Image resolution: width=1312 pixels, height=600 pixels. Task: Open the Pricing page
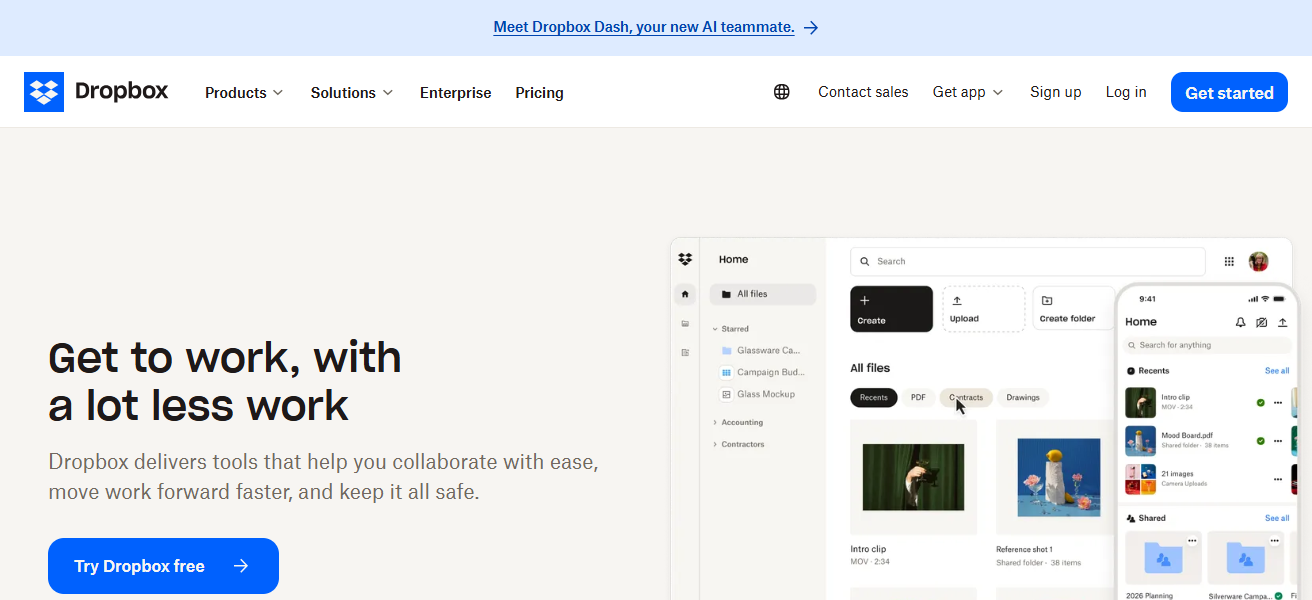[539, 92]
